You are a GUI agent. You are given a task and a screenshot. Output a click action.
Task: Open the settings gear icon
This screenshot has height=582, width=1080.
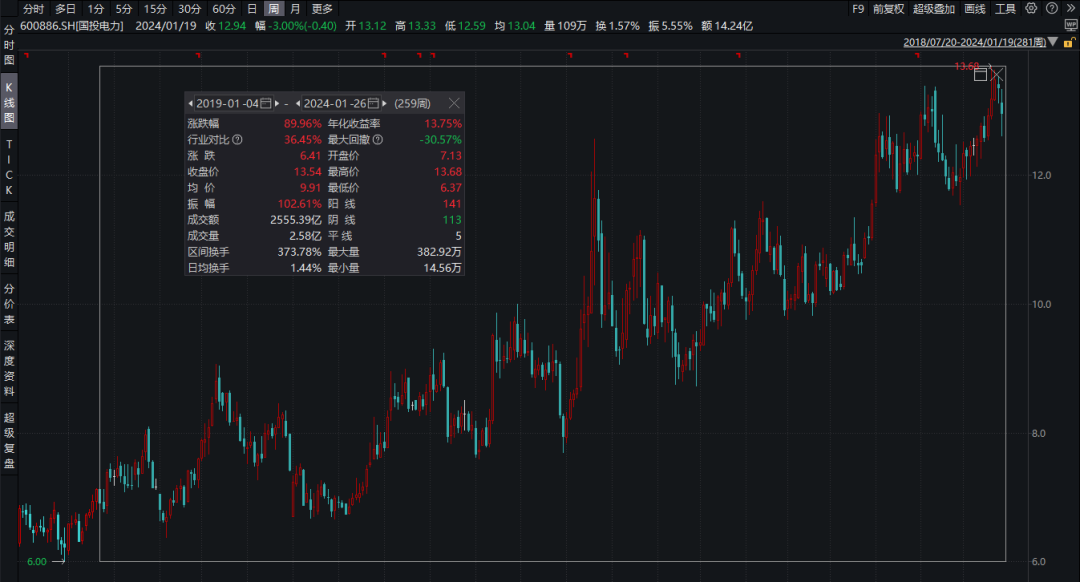click(1031, 8)
